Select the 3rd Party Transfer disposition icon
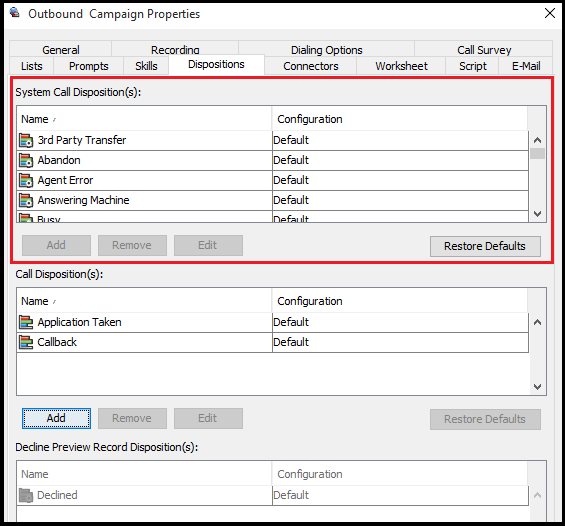 point(26,140)
